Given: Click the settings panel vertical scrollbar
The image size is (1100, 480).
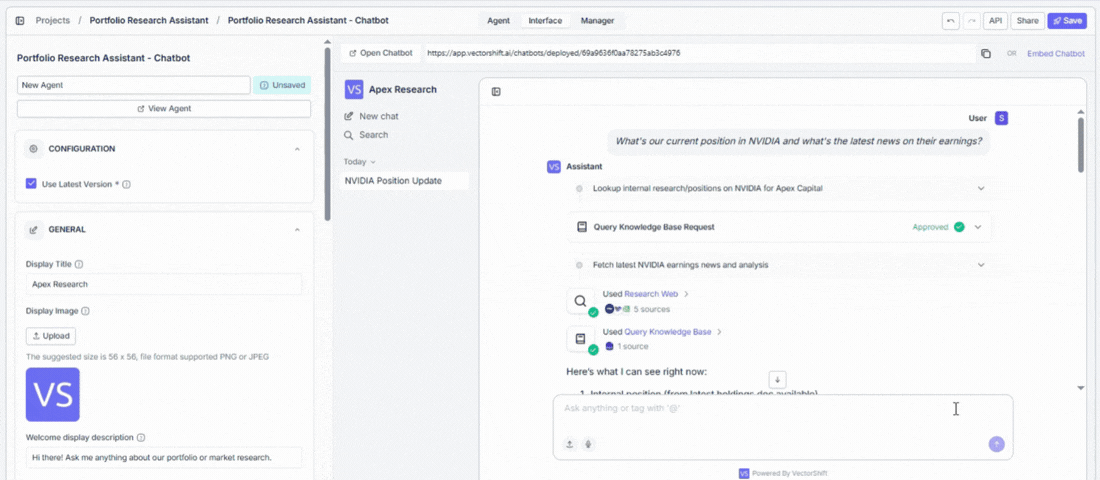Looking at the screenshot, I should pos(327,133).
